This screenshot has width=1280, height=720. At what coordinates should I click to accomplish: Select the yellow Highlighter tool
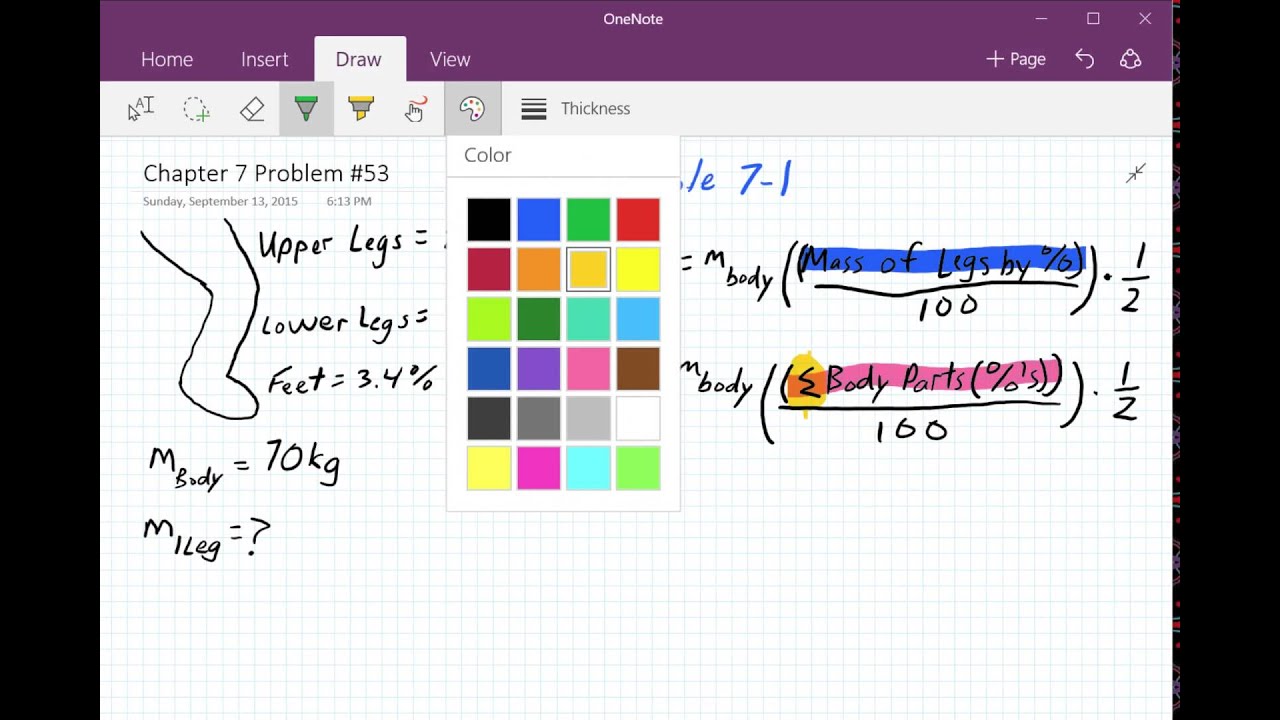click(361, 109)
